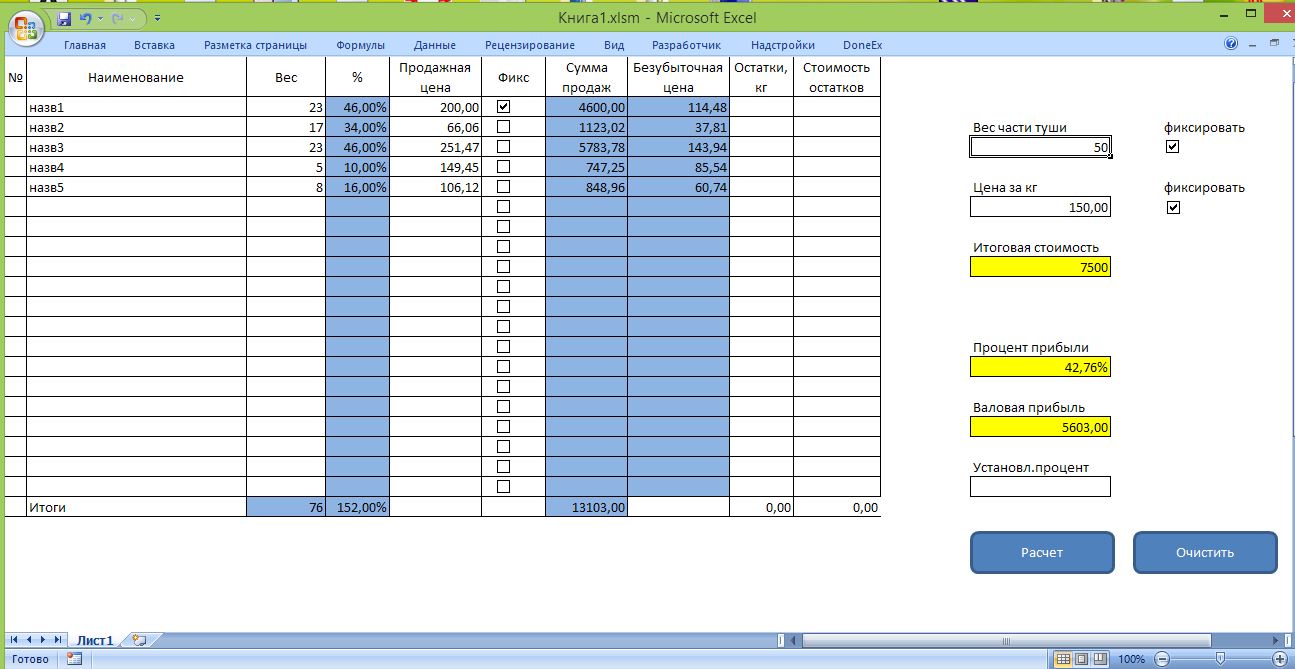
Task: Click the Цена за кг value field
Action: (1041, 207)
